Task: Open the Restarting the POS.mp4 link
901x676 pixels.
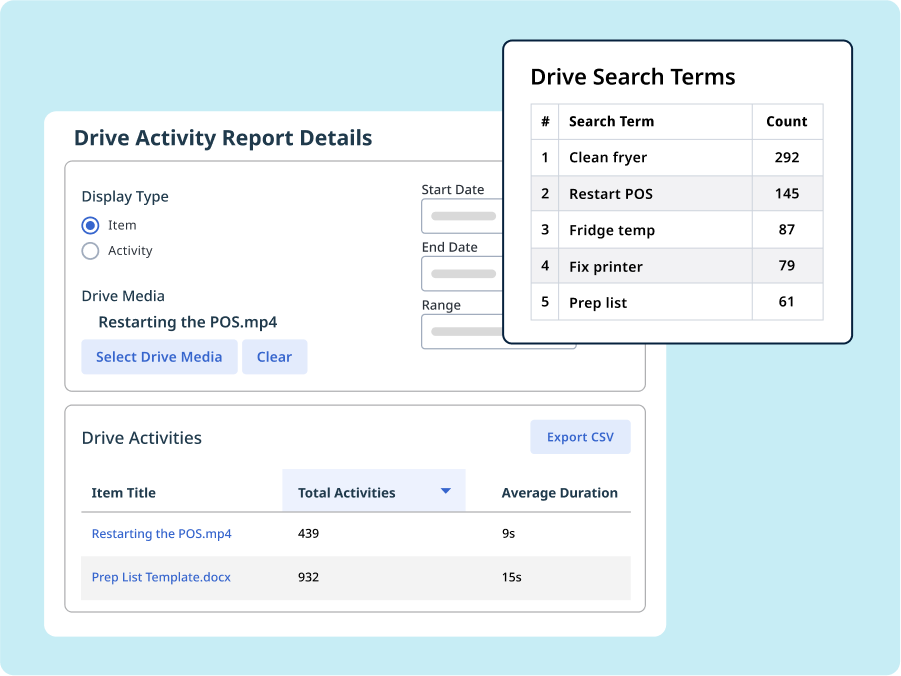Action: click(x=161, y=533)
